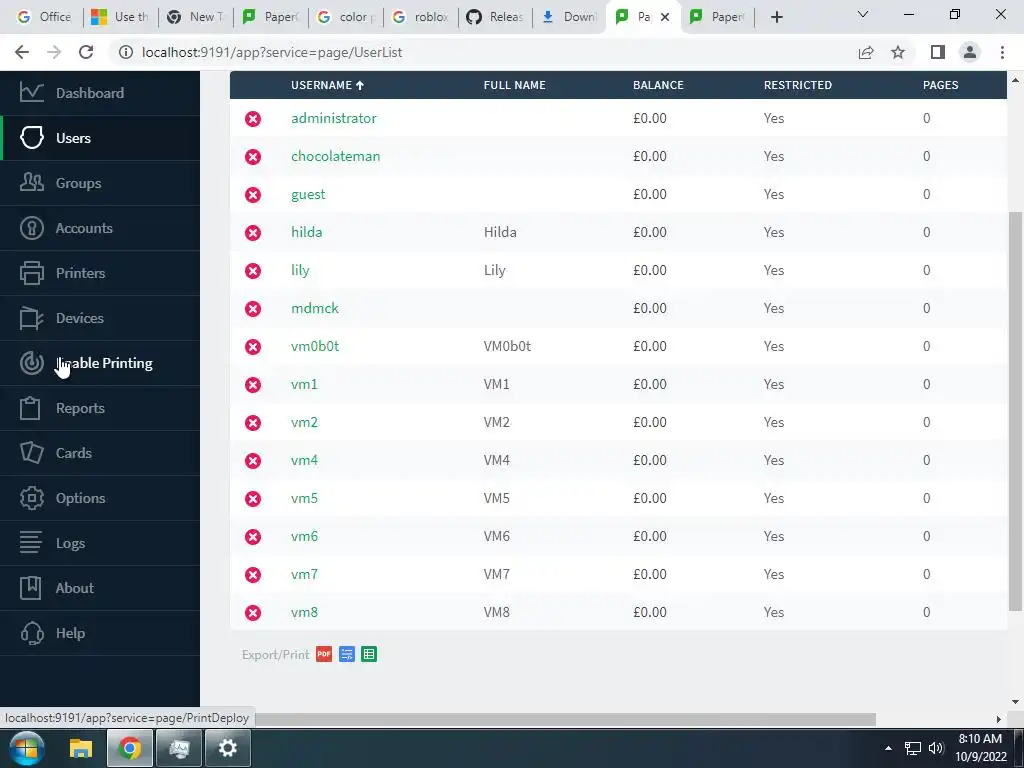This screenshot has width=1024, height=768.
Task: Switch to the GitHub Releases tab
Action: (x=496, y=17)
